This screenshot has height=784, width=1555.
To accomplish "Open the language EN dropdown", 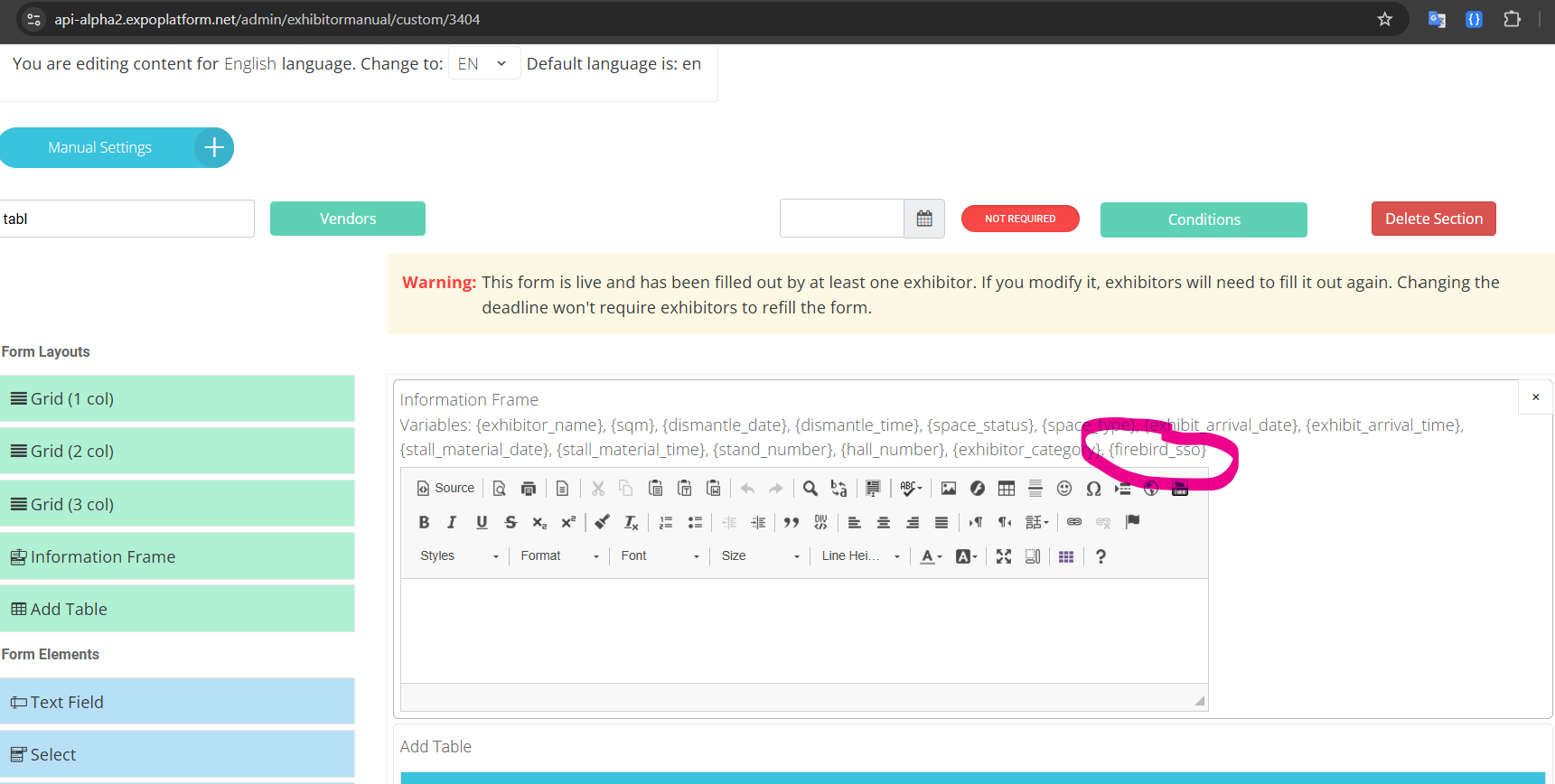I will 483,64.
